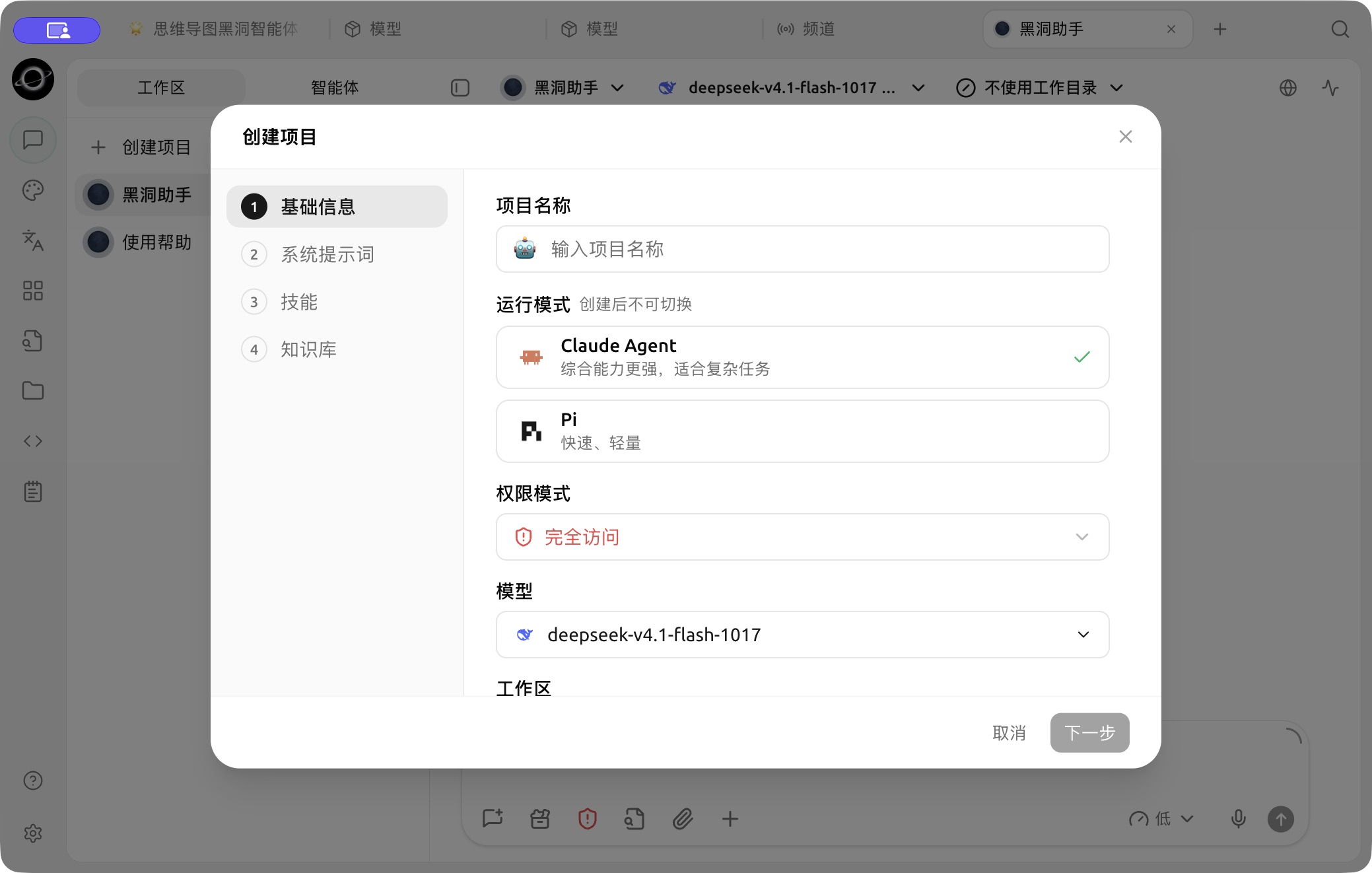Open the chat icon in left sidebar

pyautogui.click(x=33, y=140)
